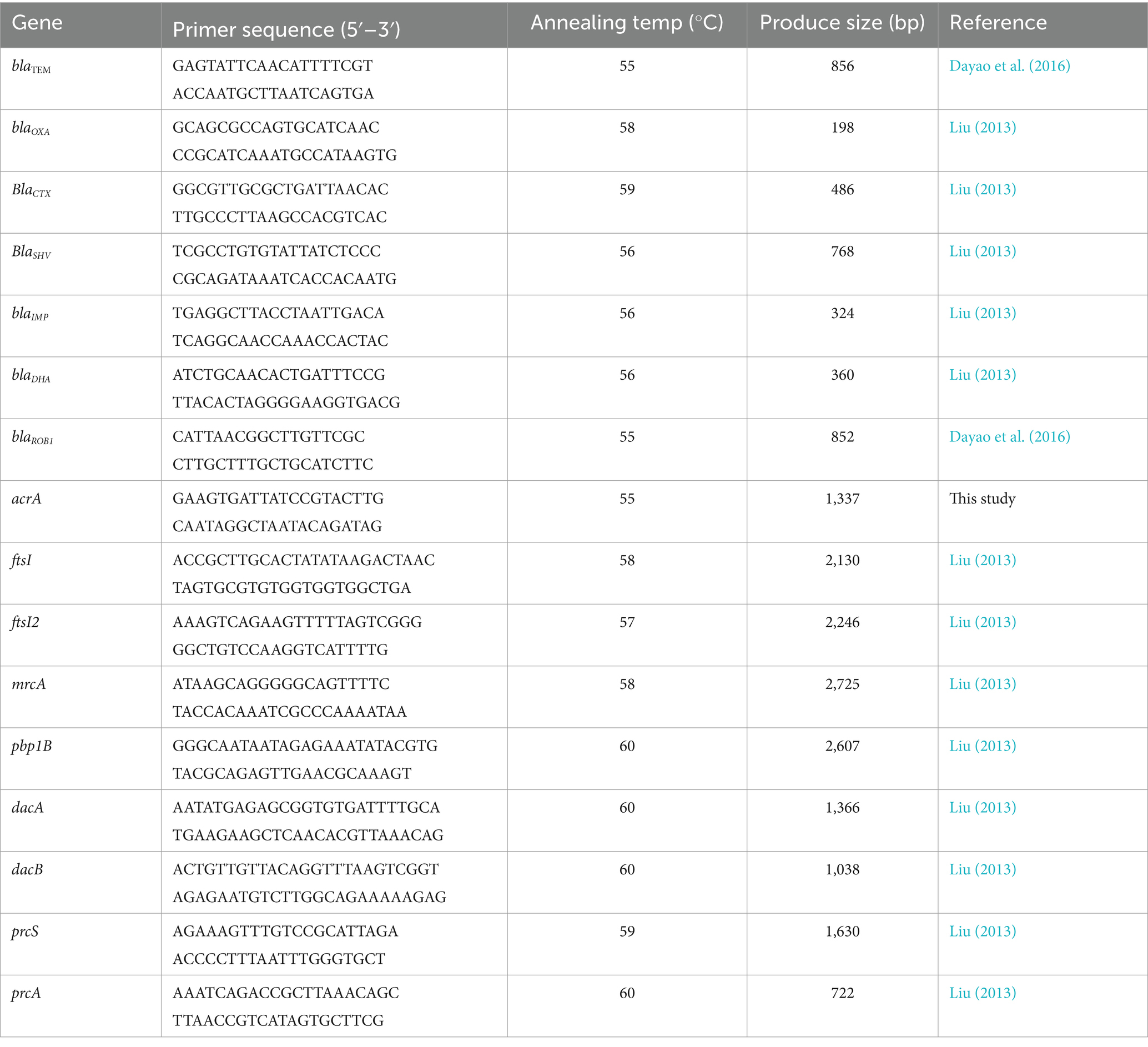Open the Liu (2013) reference for blaDHA

pyautogui.click(x=982, y=375)
